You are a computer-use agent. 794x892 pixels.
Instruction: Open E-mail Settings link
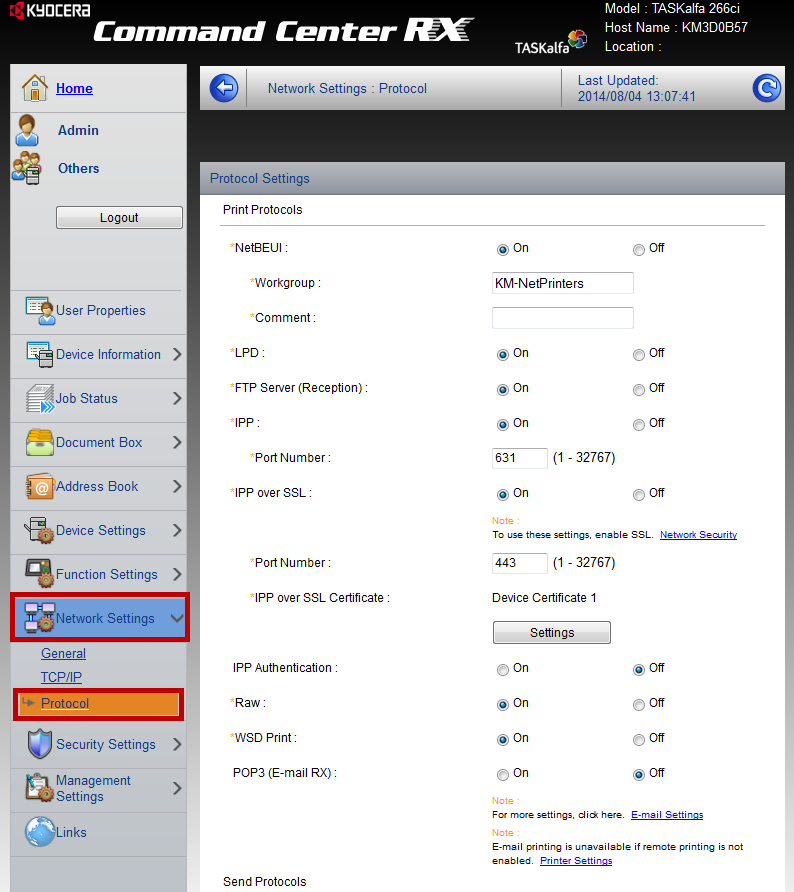tap(667, 815)
